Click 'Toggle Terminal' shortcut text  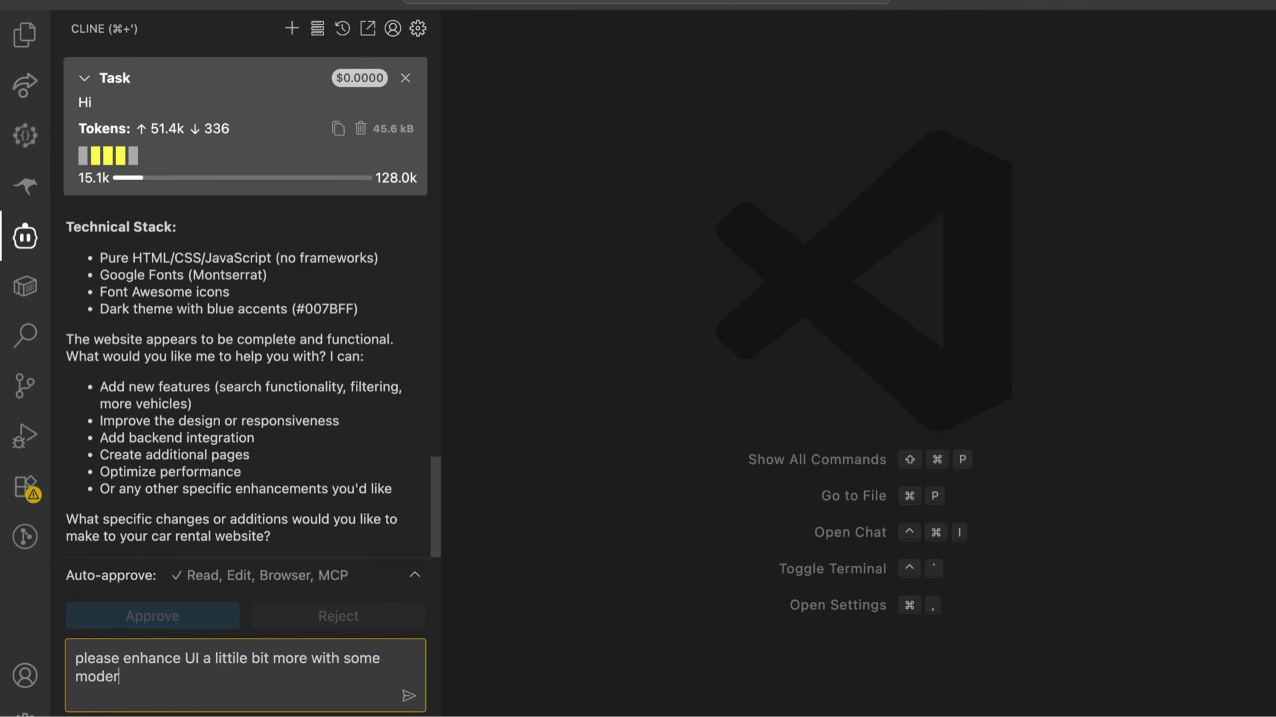tap(833, 568)
